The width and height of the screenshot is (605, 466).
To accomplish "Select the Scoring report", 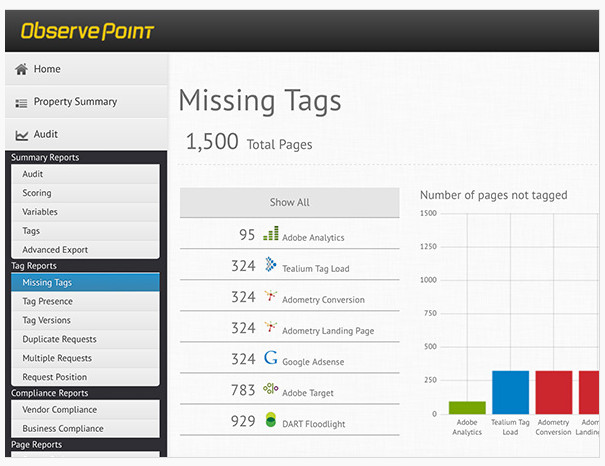I will tap(85, 193).
